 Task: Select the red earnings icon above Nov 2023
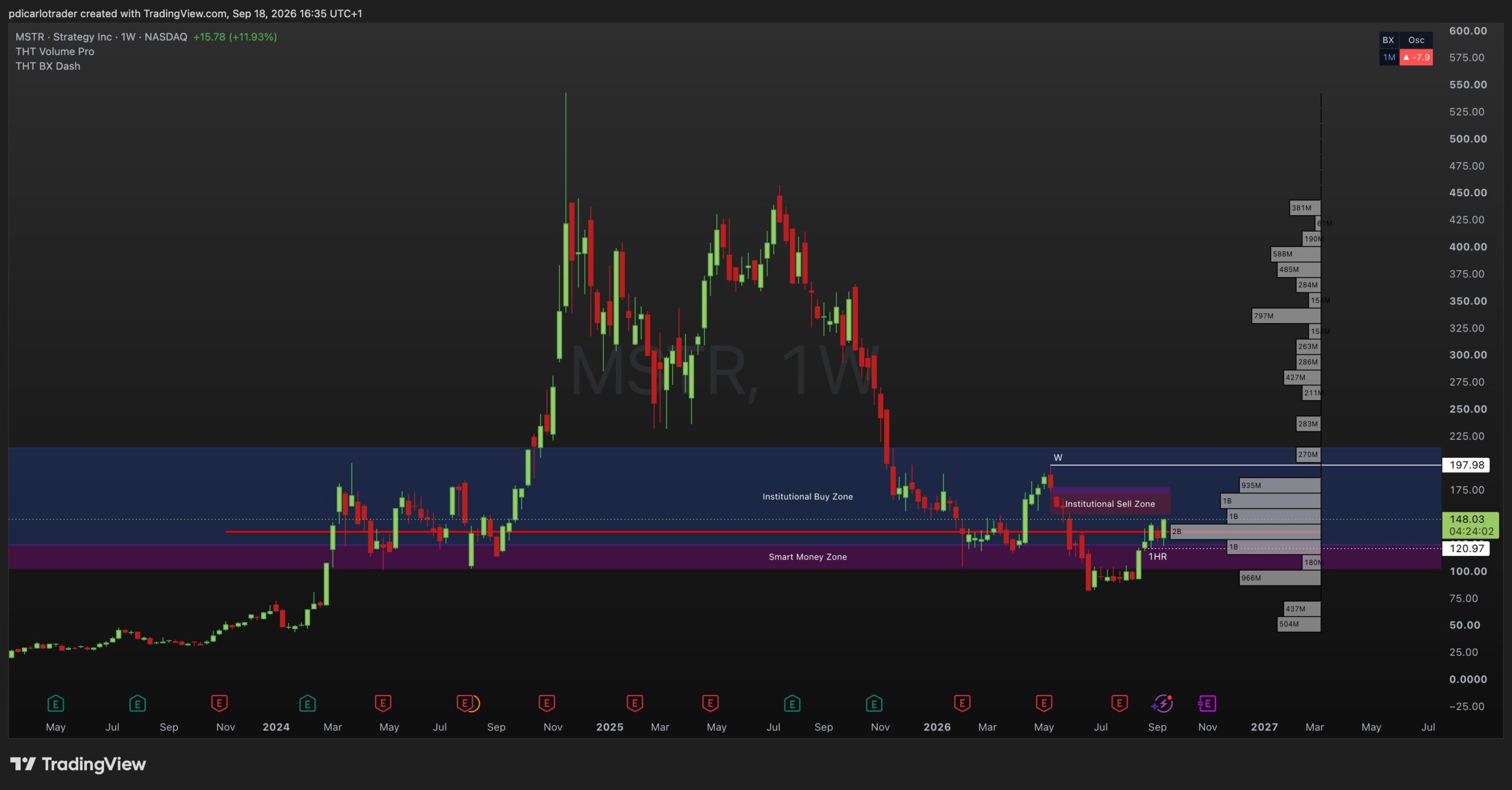point(220,703)
